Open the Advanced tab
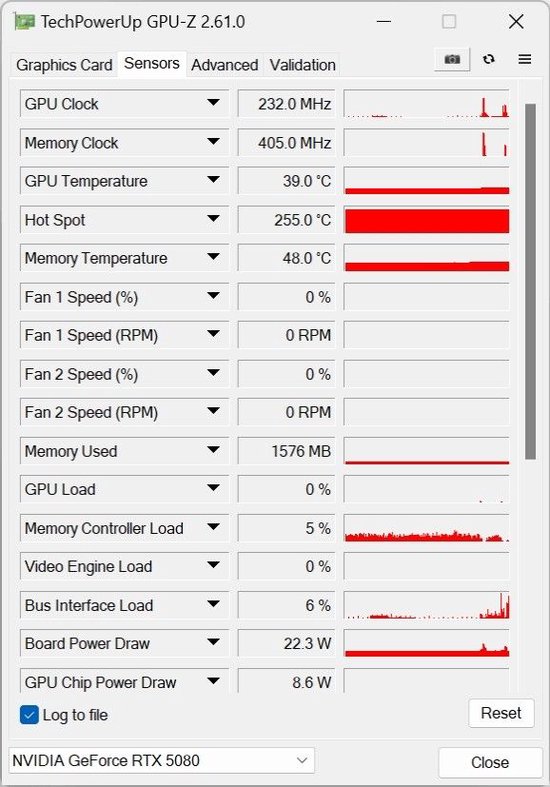The image size is (550, 787). pos(224,65)
